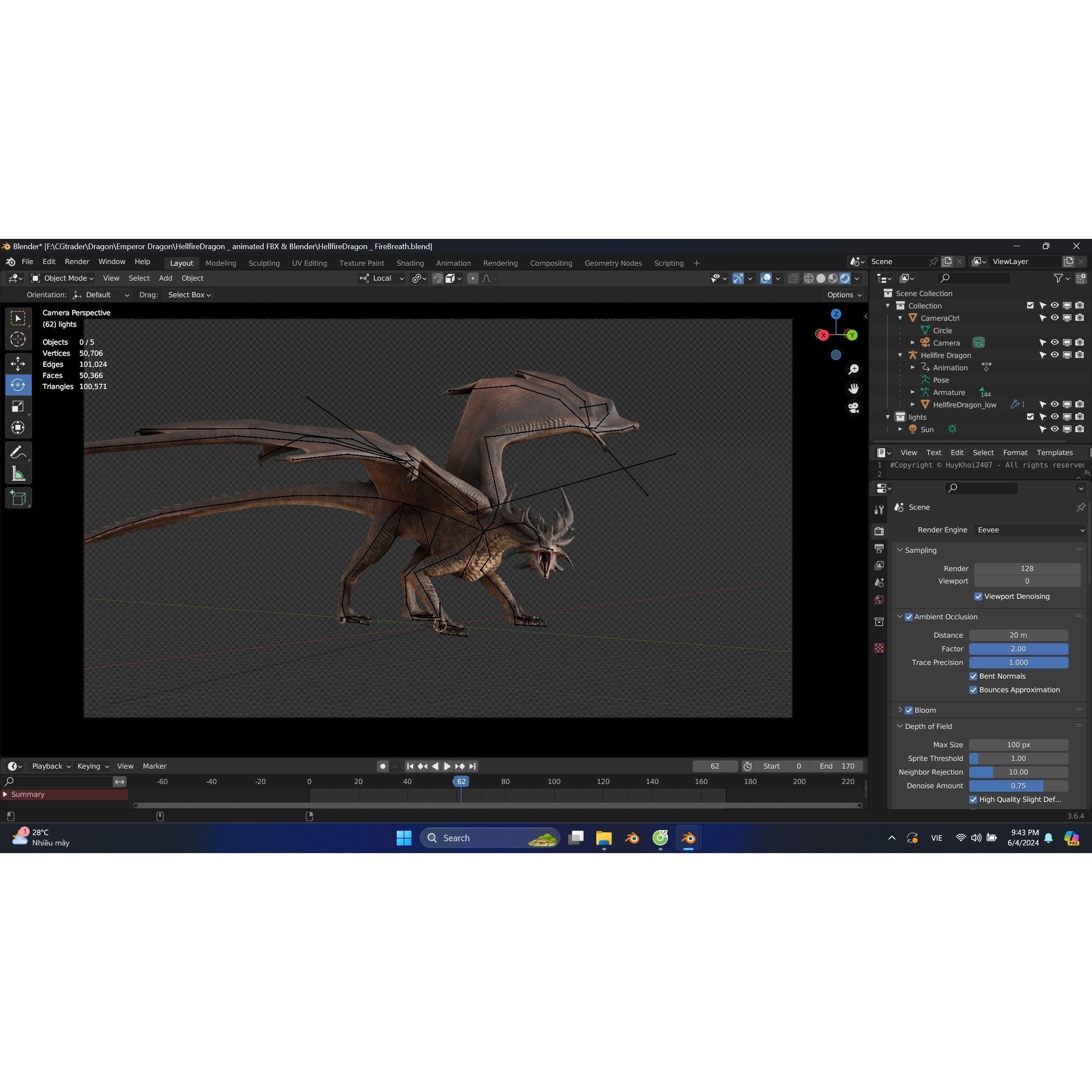This screenshot has height=1092, width=1092.
Task: Enable the Bloom checkbox
Action: point(908,710)
